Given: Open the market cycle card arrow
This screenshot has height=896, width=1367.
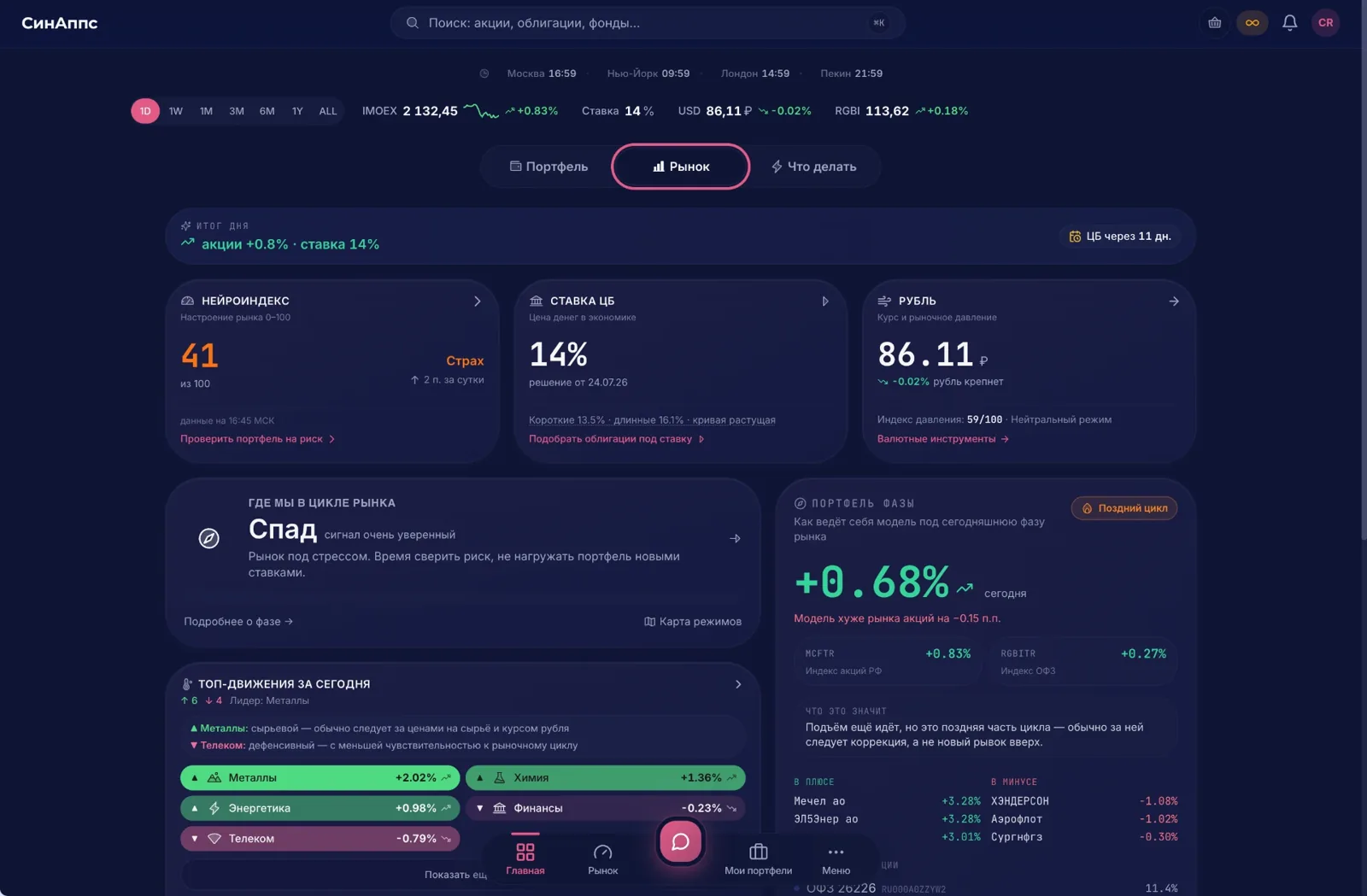Looking at the screenshot, I should click(x=736, y=539).
